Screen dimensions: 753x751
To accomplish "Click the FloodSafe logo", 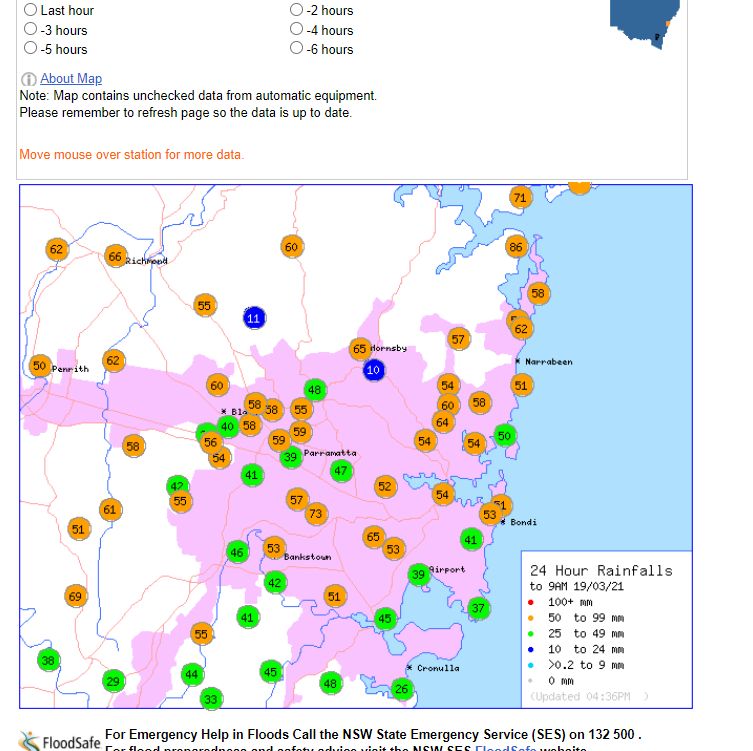I will 60,741.
